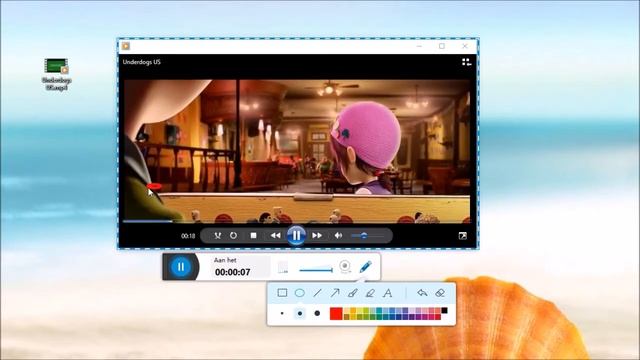
Task: Pick the black color swatch
Action: point(444,311)
